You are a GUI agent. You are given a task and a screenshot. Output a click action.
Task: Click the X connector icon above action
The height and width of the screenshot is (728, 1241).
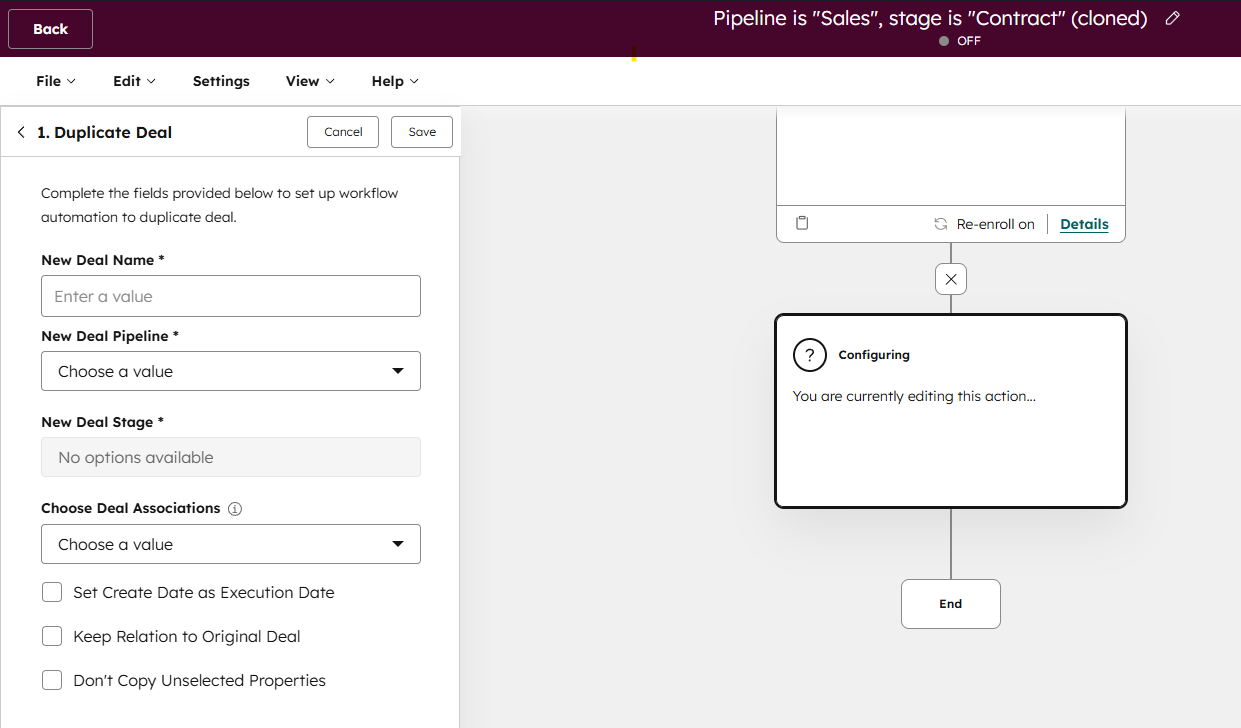(951, 279)
